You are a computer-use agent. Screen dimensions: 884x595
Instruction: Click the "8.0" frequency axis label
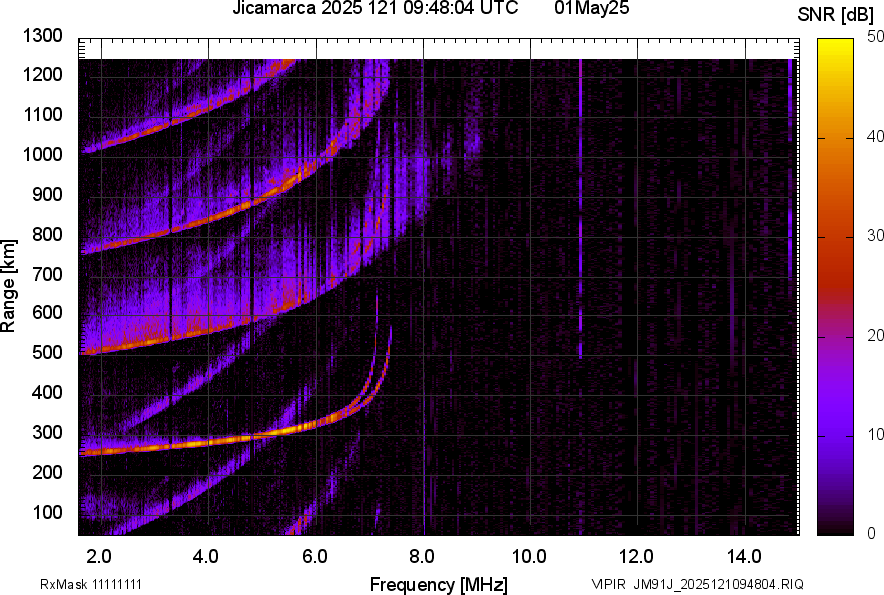click(x=422, y=557)
